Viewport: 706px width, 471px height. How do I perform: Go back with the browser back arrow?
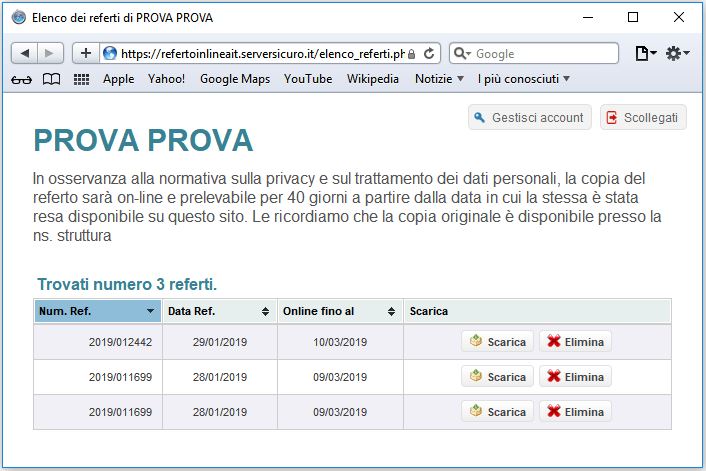(x=24, y=54)
